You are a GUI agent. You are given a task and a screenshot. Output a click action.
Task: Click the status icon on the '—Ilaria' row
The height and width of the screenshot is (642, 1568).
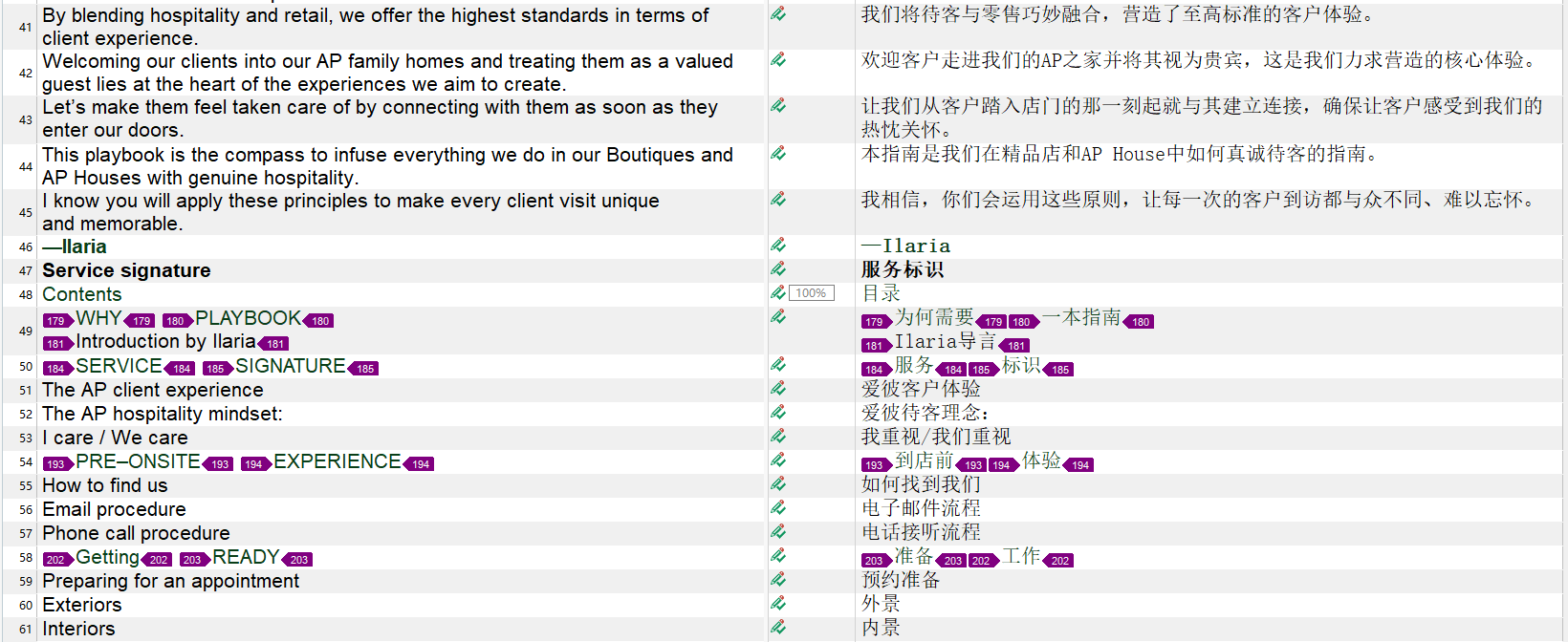point(778,245)
